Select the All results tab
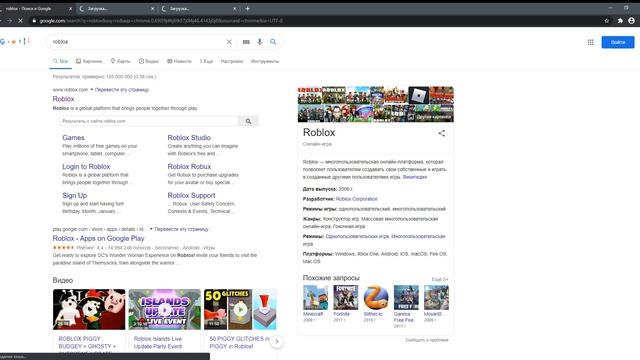Viewport: 640px width, 360px height. (60, 61)
